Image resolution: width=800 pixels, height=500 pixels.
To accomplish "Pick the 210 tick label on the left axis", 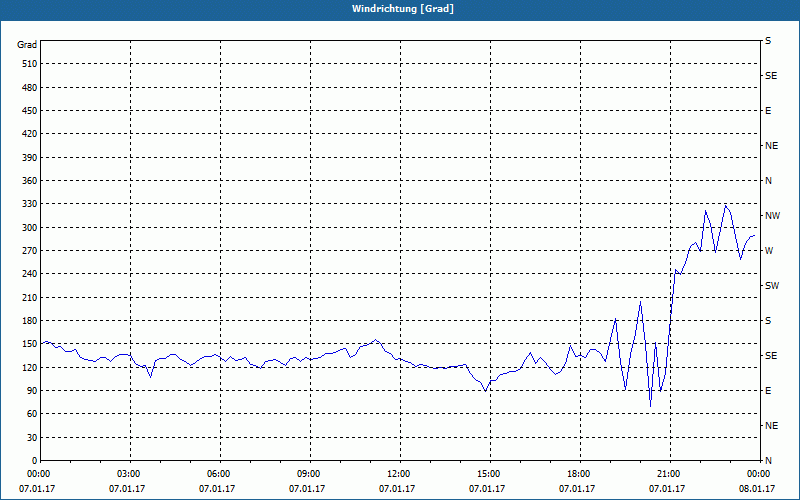I will [30, 297].
